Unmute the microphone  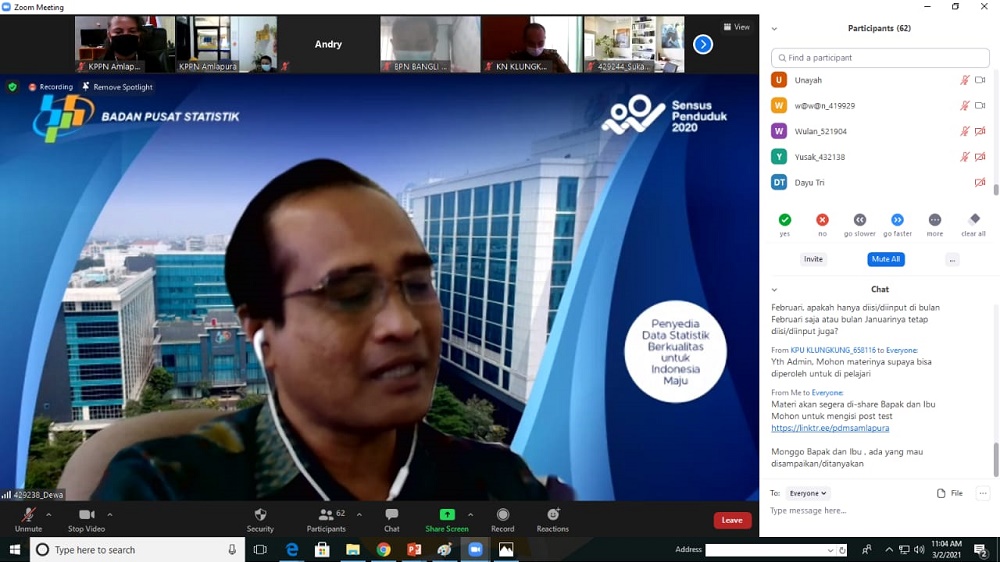point(28,520)
